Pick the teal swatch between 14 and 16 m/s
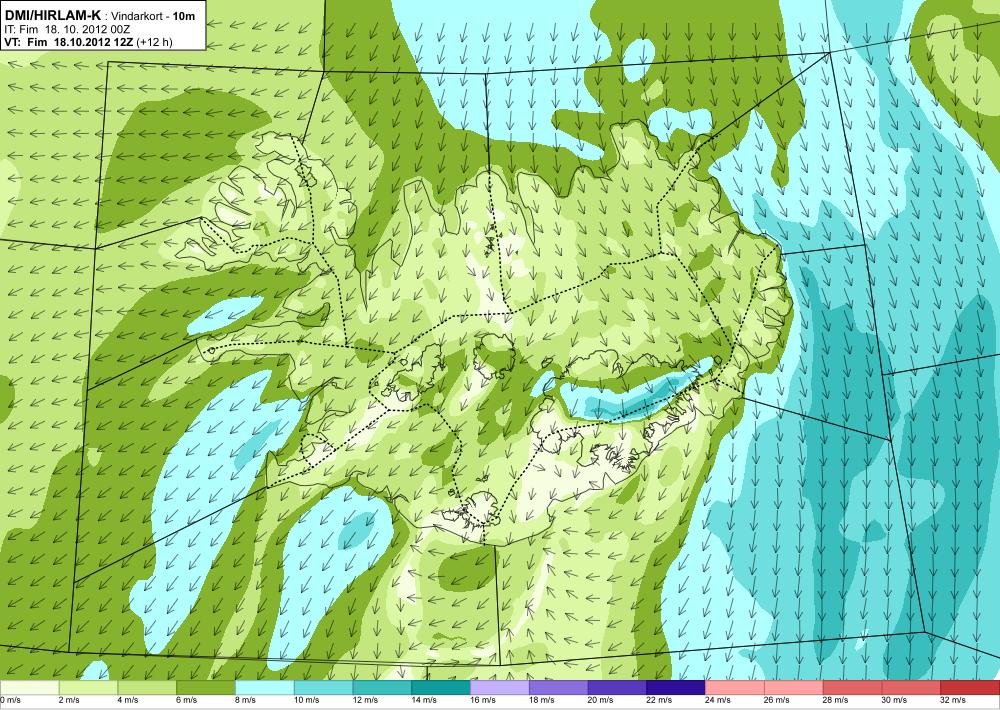This screenshot has width=1000, height=710. pos(440,687)
